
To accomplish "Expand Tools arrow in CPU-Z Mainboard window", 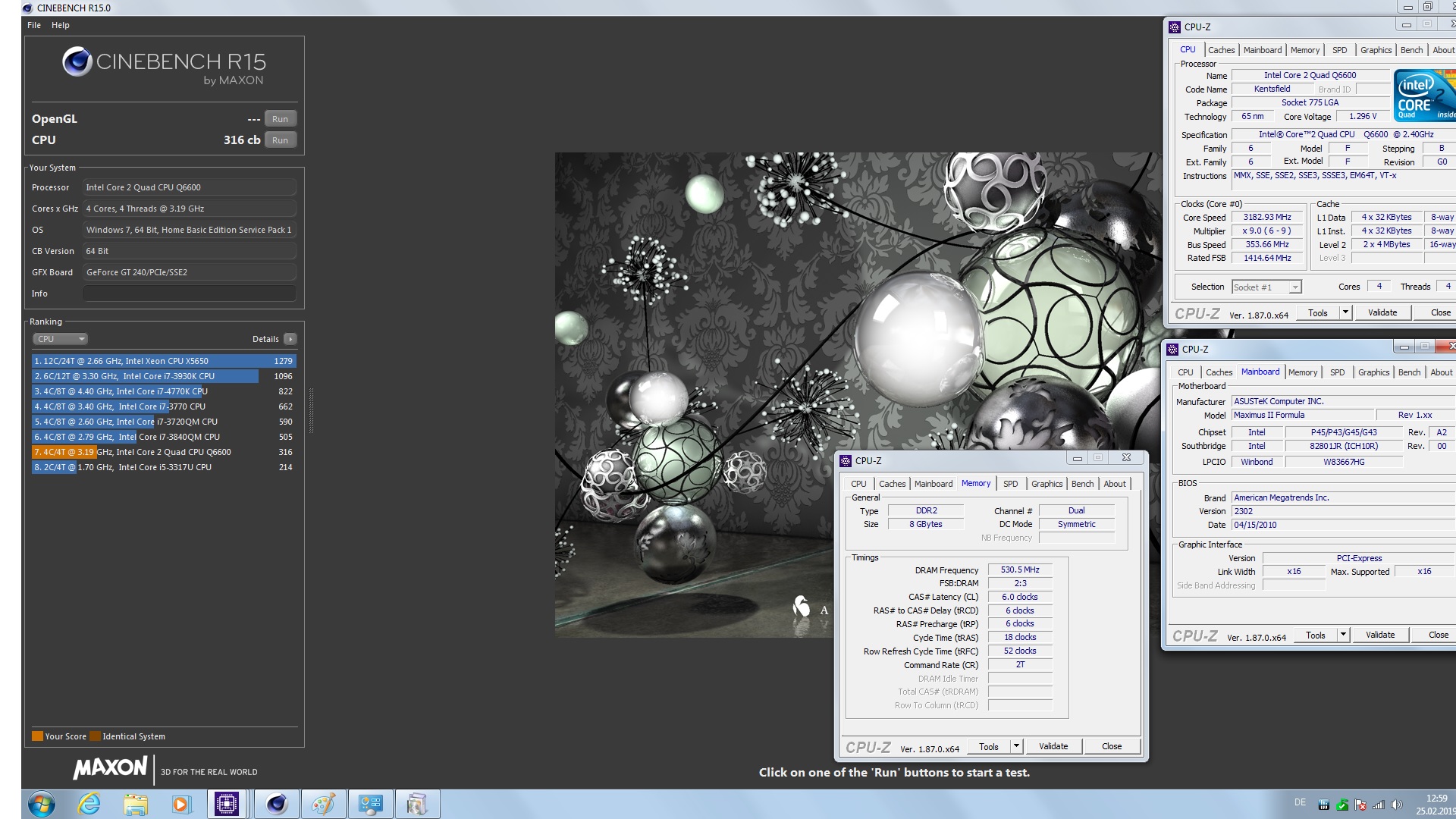I will point(1343,635).
